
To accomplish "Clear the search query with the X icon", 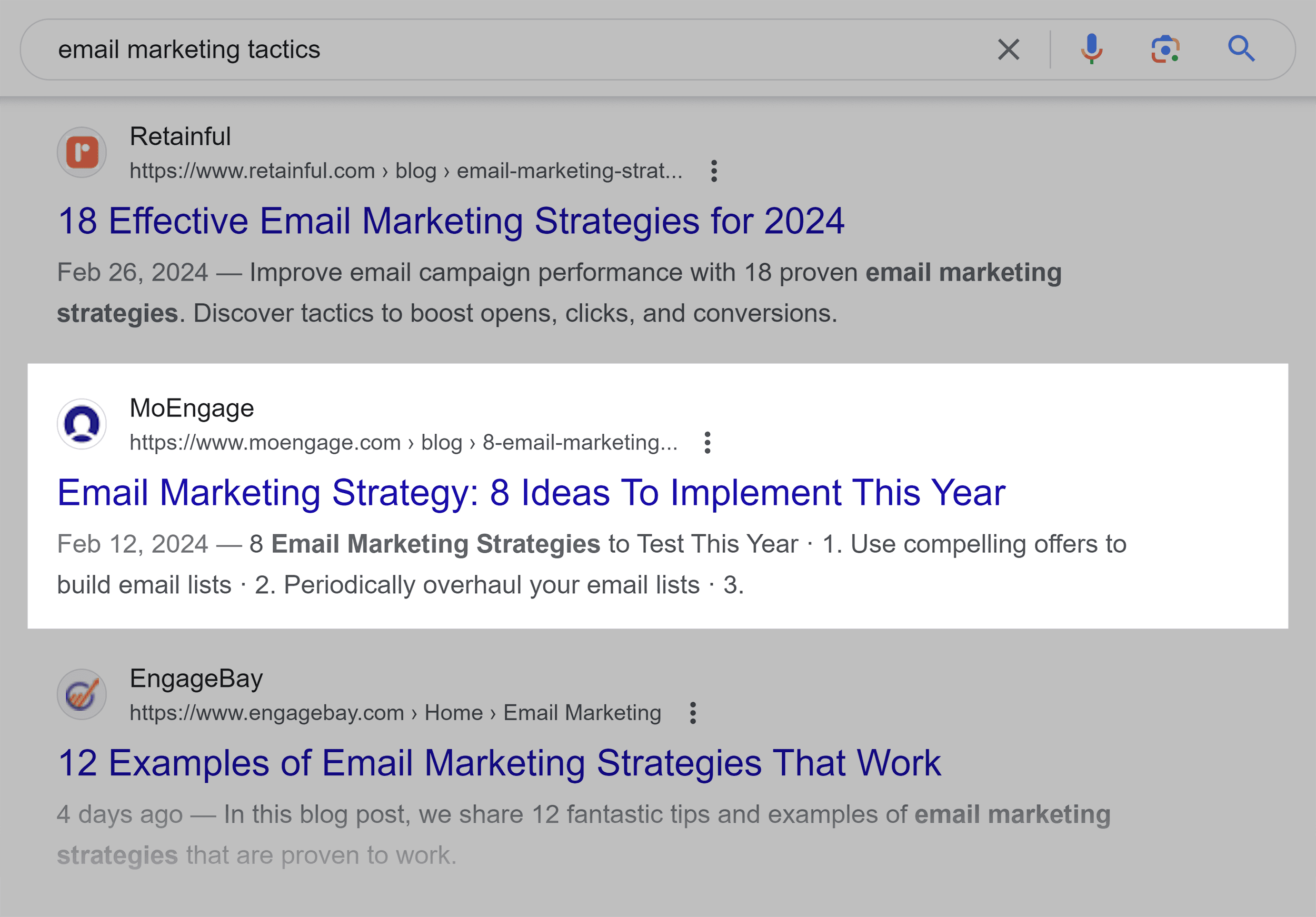I will [x=1008, y=49].
